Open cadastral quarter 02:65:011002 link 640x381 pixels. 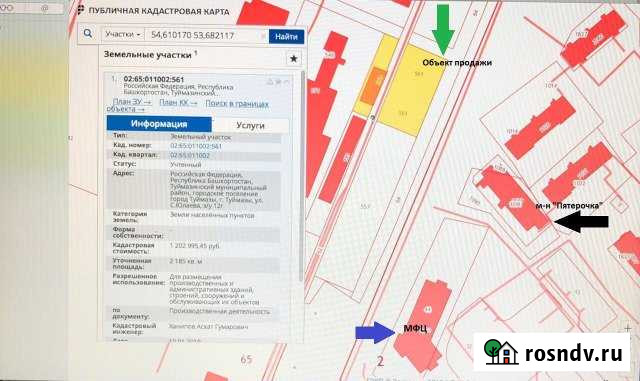pos(190,156)
